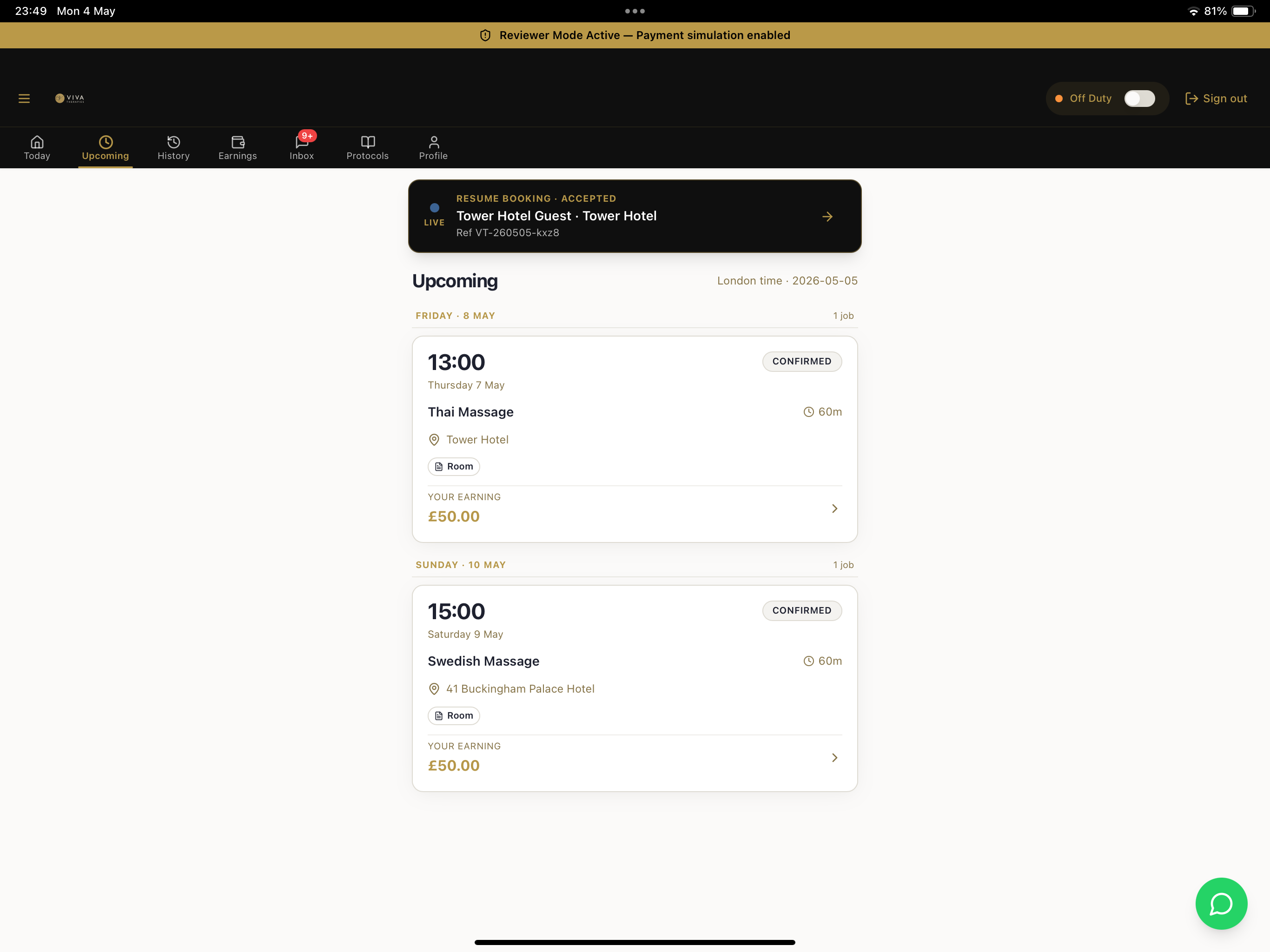1270x952 pixels.
Task: Open the hamburger menu icon
Action: tap(24, 98)
